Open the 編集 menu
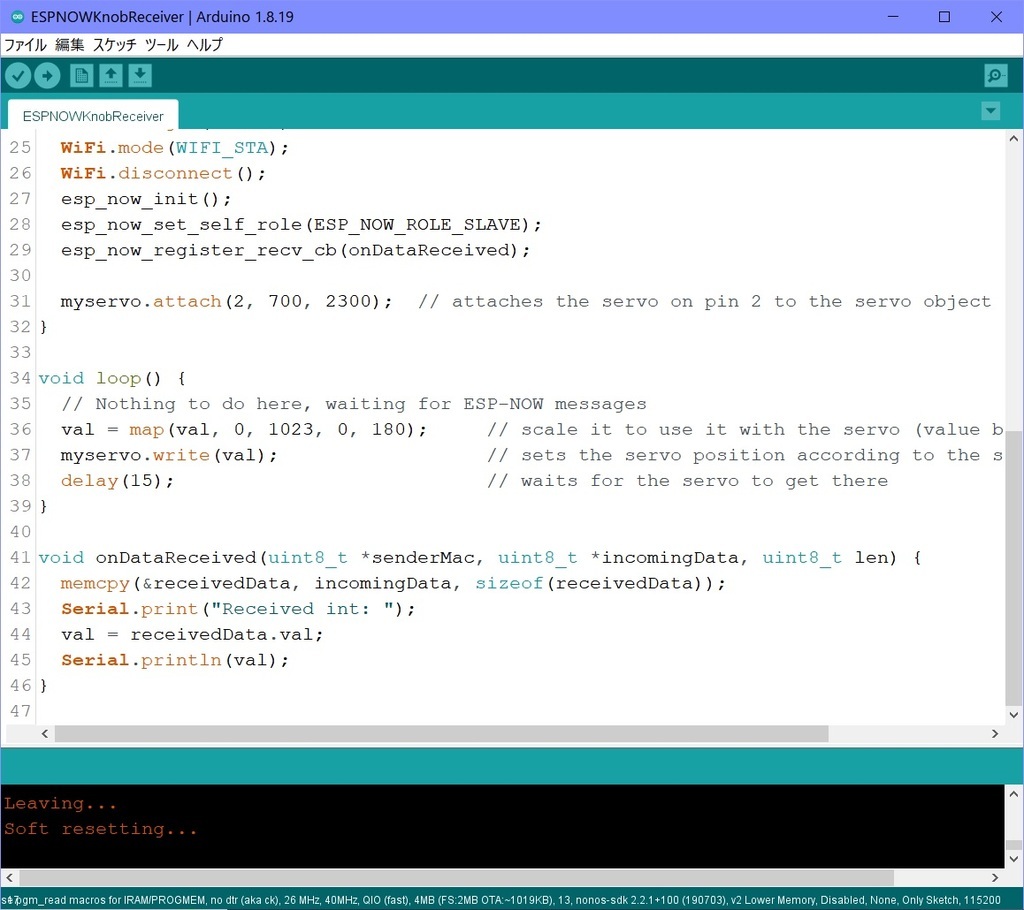Viewport: 1024px width, 910px height. pos(70,45)
